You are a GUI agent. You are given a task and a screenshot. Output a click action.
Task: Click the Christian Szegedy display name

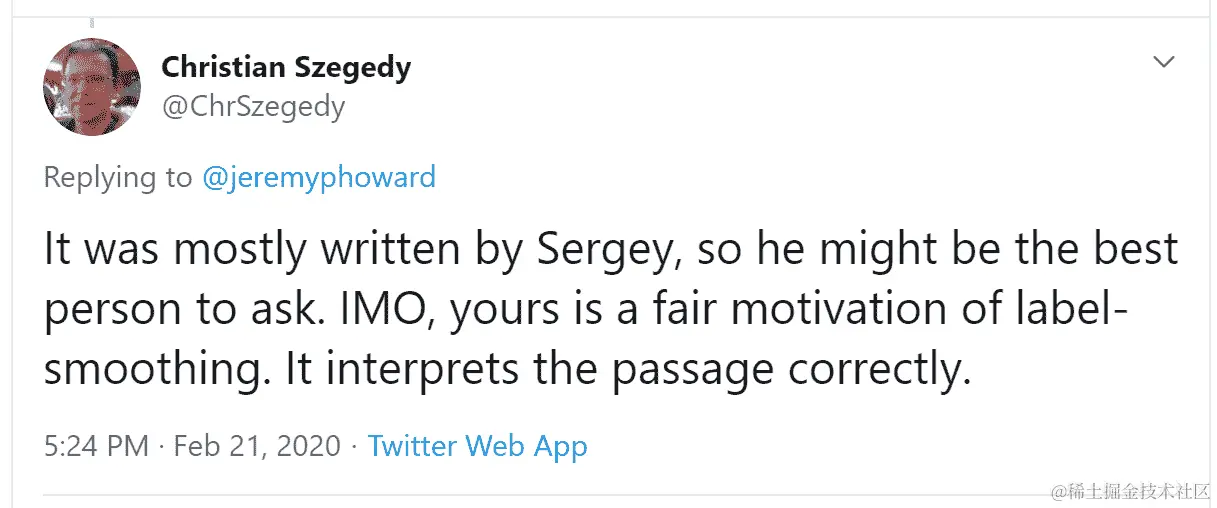pyautogui.click(x=286, y=68)
